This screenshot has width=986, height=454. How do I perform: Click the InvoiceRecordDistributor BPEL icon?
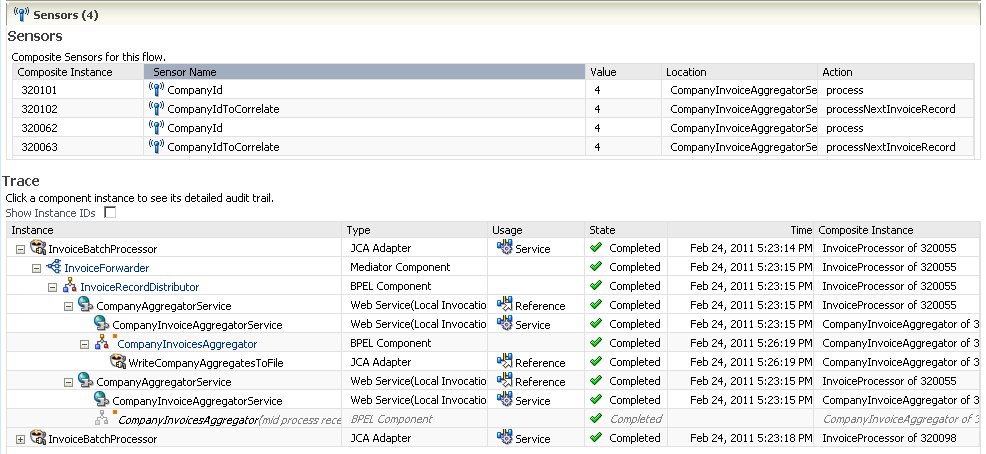tap(70, 287)
